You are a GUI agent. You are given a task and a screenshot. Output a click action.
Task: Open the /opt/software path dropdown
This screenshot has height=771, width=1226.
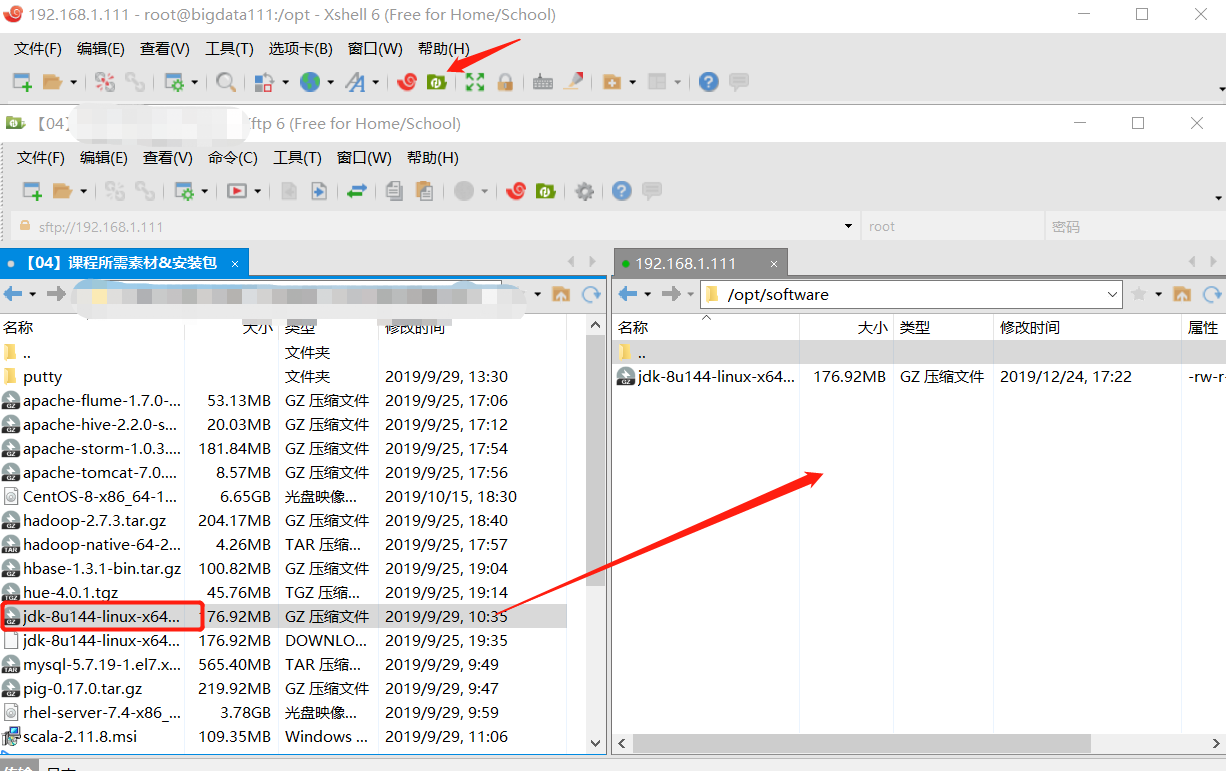click(1112, 294)
